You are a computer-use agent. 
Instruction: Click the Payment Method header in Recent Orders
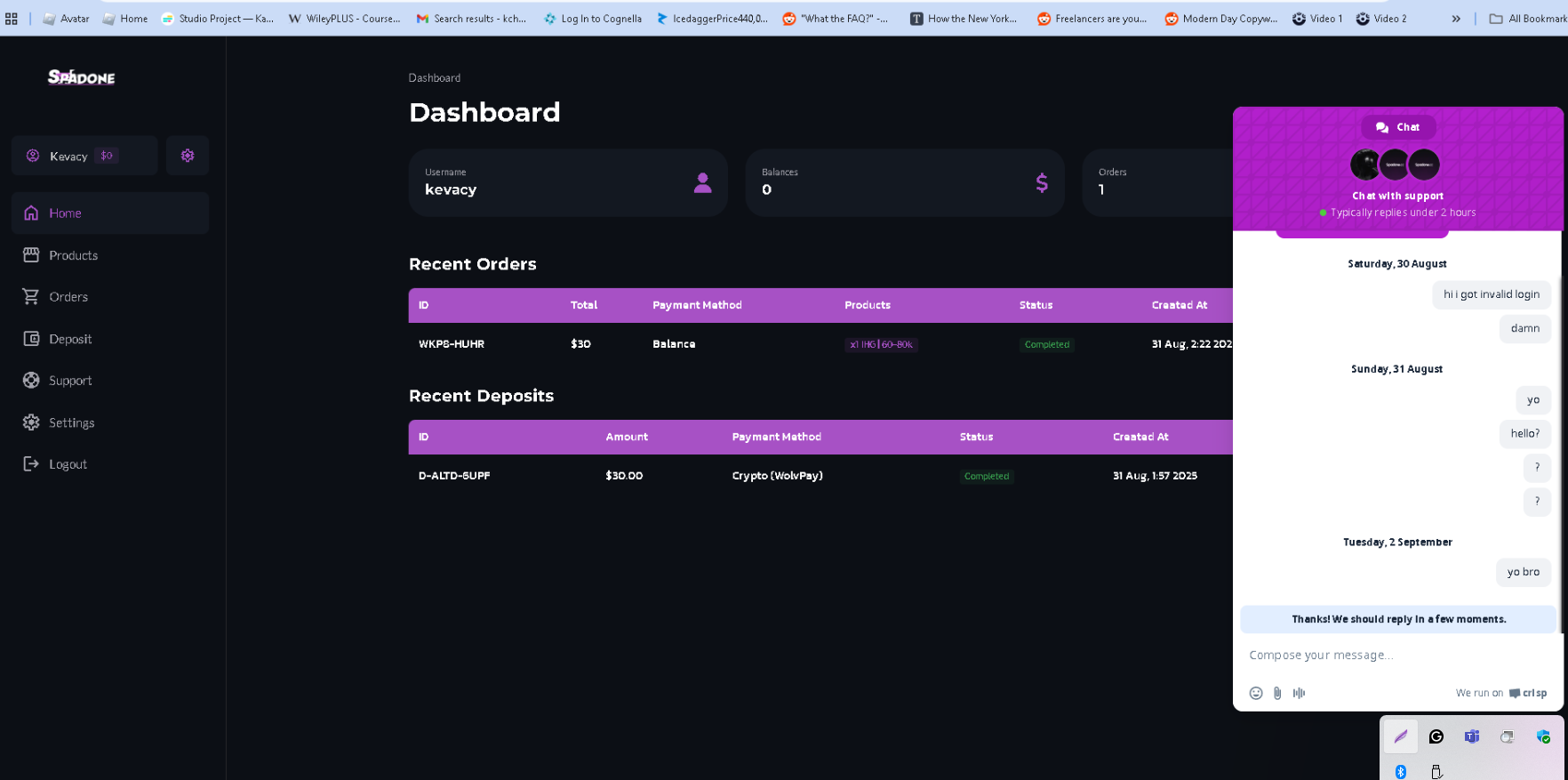click(697, 305)
